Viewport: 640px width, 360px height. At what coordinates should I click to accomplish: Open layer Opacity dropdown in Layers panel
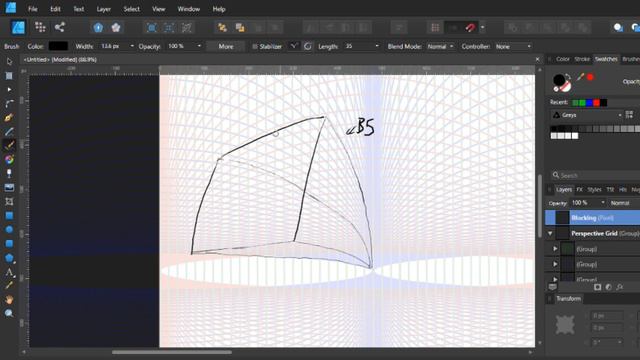[602, 202]
